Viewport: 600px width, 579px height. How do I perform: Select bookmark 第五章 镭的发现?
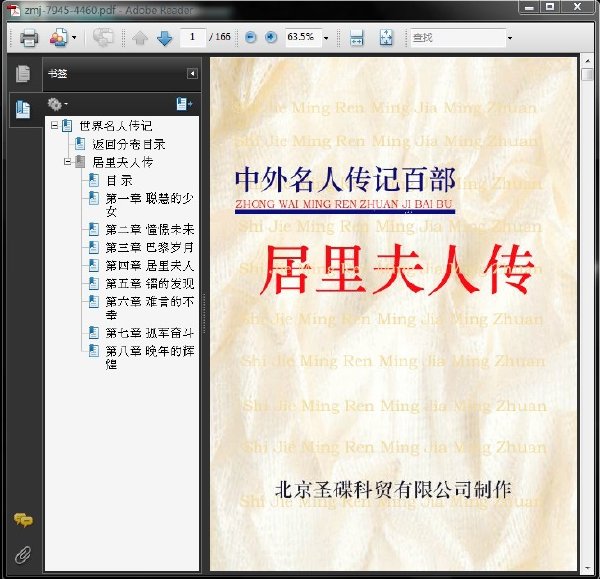point(150,284)
